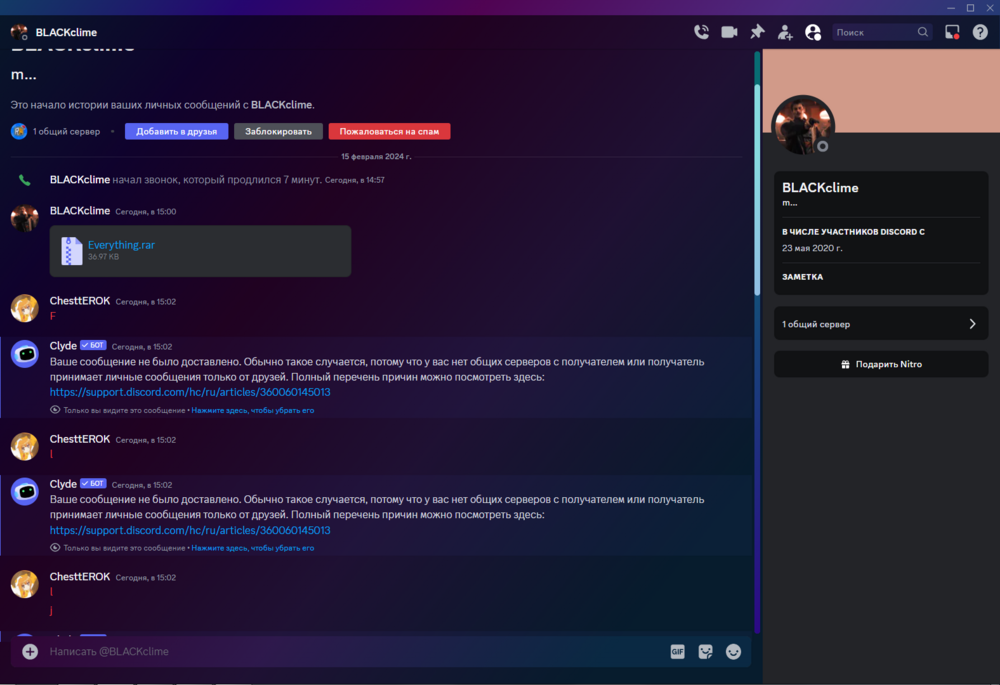Click БОТ badge on first Clyde message

(x=93, y=346)
